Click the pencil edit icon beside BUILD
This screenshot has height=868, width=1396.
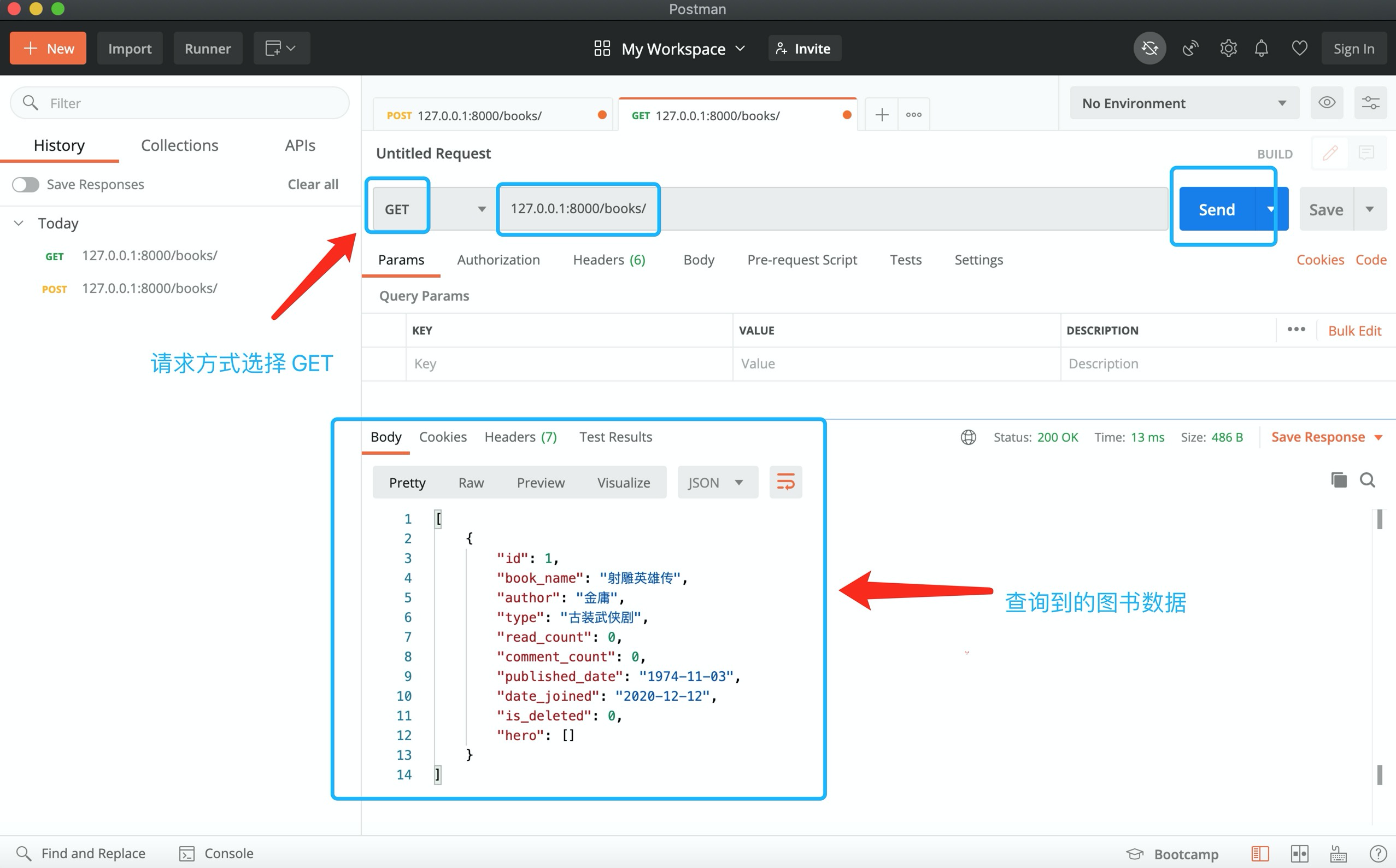pyautogui.click(x=1330, y=153)
